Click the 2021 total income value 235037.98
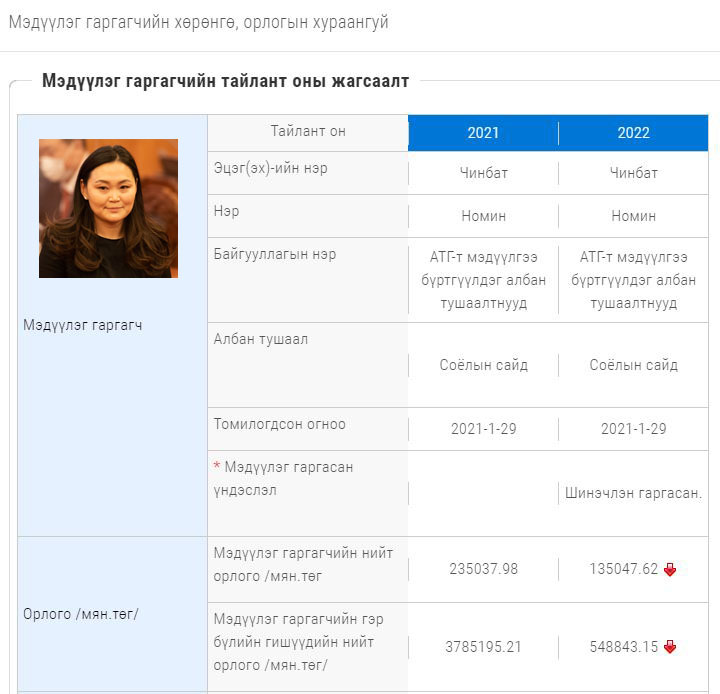 pyautogui.click(x=484, y=569)
